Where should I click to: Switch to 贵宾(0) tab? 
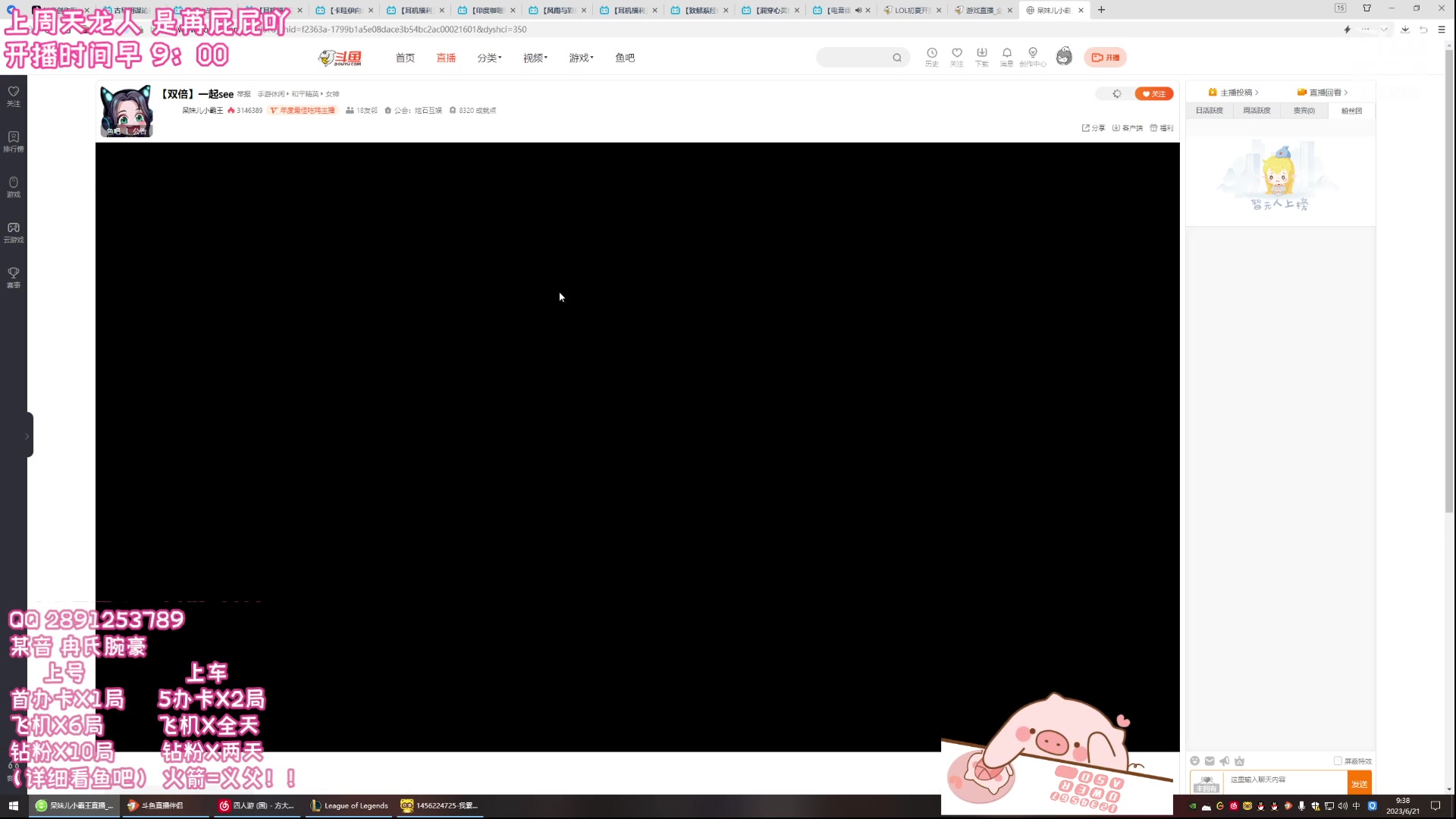1304,111
